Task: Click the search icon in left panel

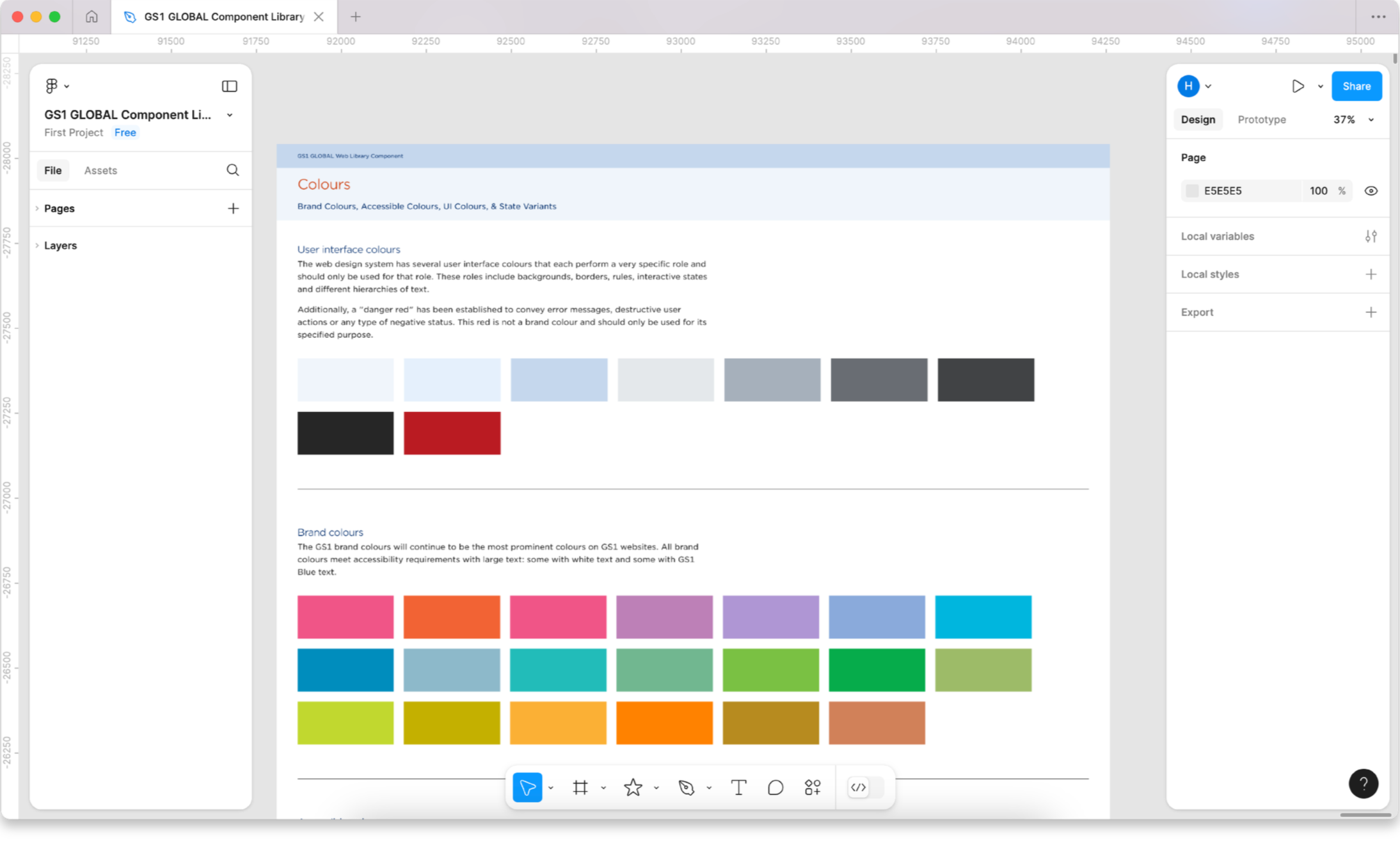Action: pos(232,170)
